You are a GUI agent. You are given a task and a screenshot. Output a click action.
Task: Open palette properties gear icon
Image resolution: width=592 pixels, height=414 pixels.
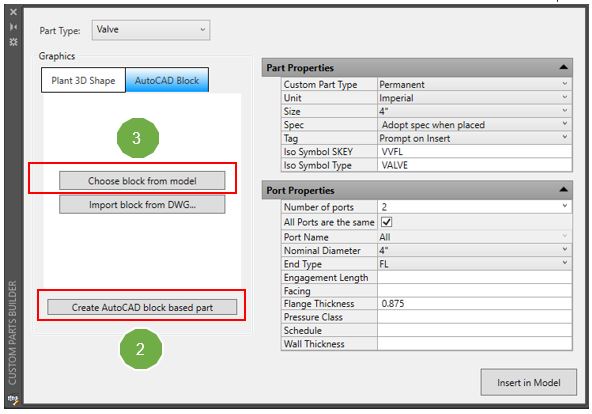coord(13,42)
